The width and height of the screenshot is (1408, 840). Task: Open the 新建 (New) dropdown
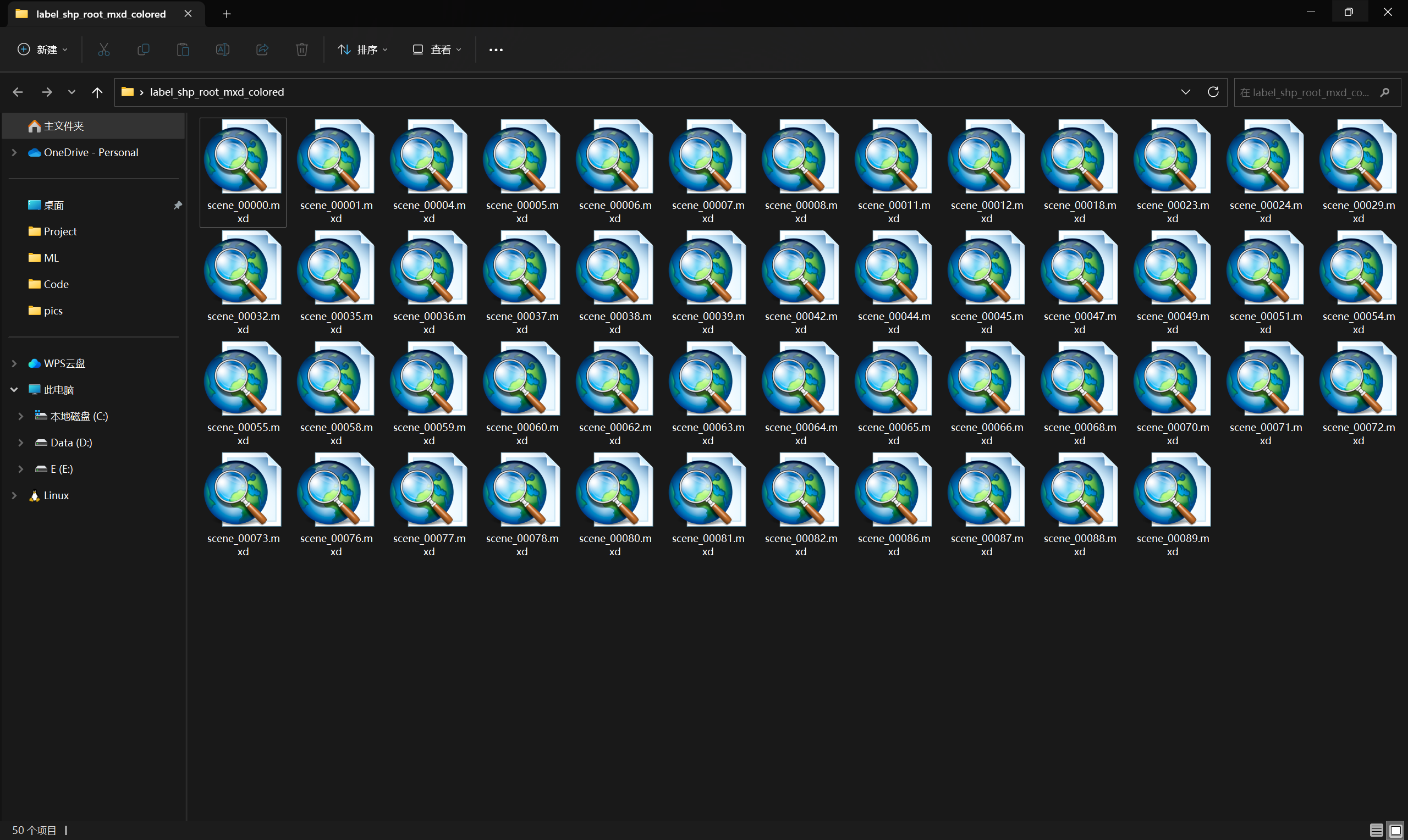[x=43, y=50]
